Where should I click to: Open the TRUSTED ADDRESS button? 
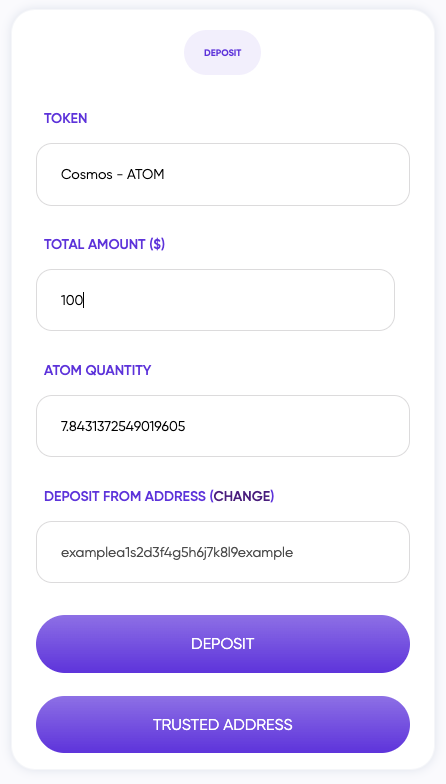[x=223, y=724]
